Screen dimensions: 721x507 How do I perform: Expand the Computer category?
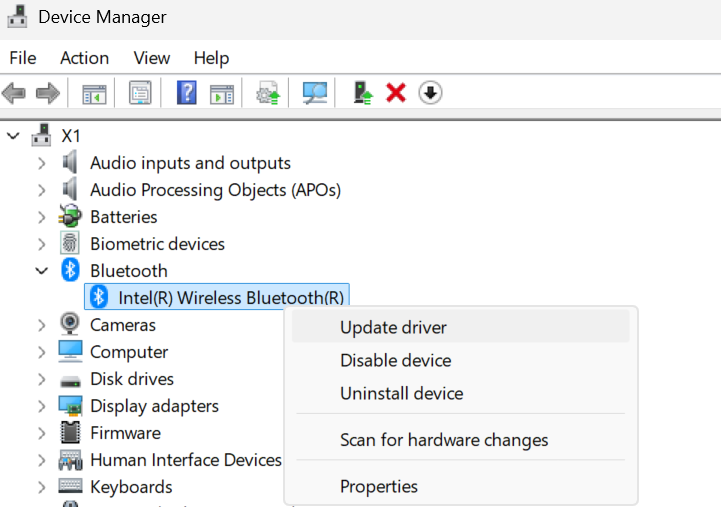(42, 352)
